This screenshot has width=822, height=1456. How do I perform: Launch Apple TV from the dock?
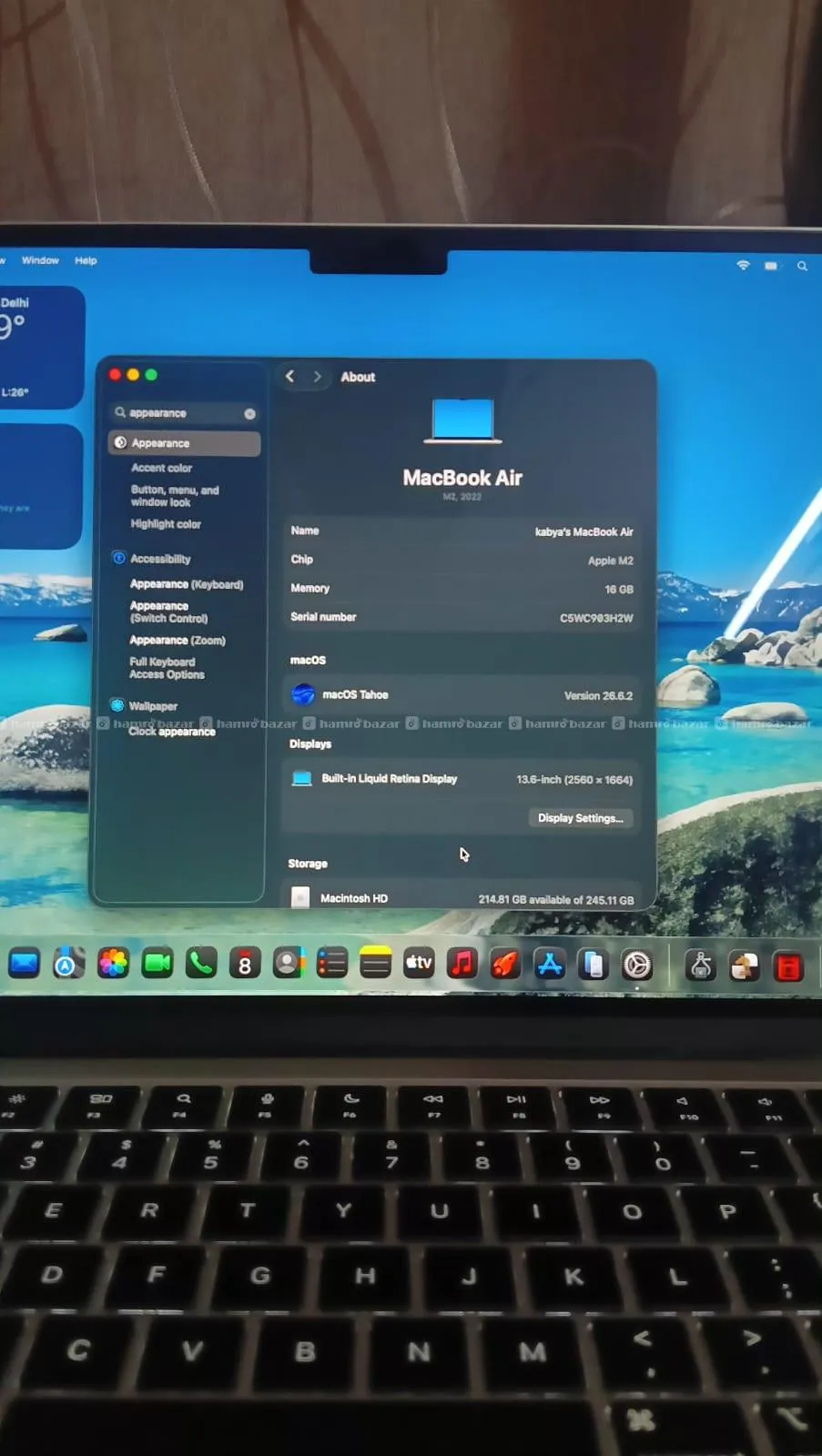coord(419,963)
